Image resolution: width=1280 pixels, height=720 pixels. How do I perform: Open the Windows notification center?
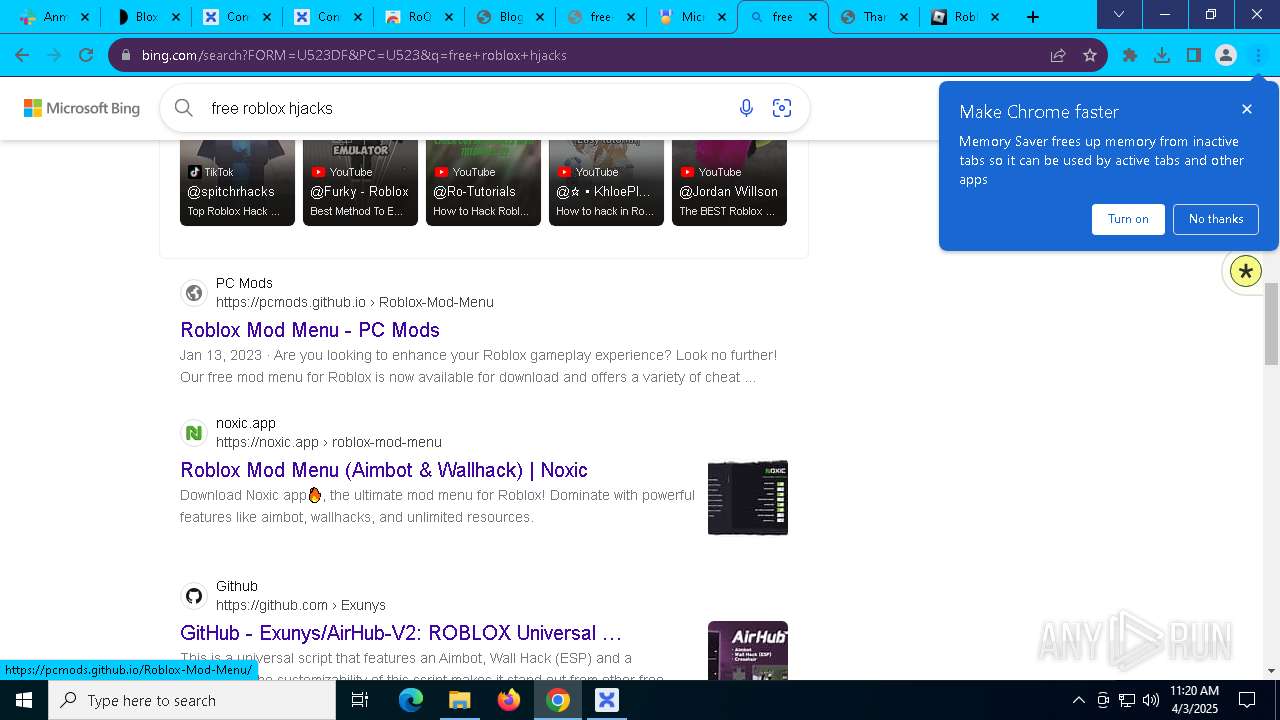point(1247,700)
